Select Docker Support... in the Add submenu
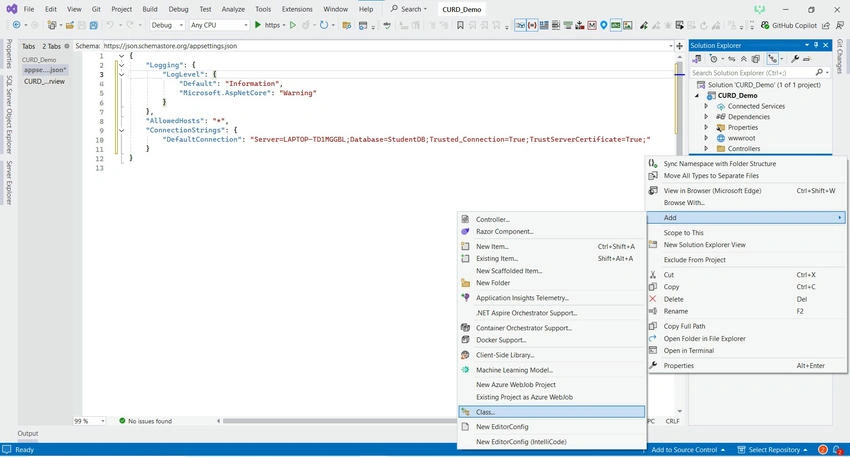Image resolution: width=850 pixels, height=457 pixels. pyautogui.click(x=552, y=340)
